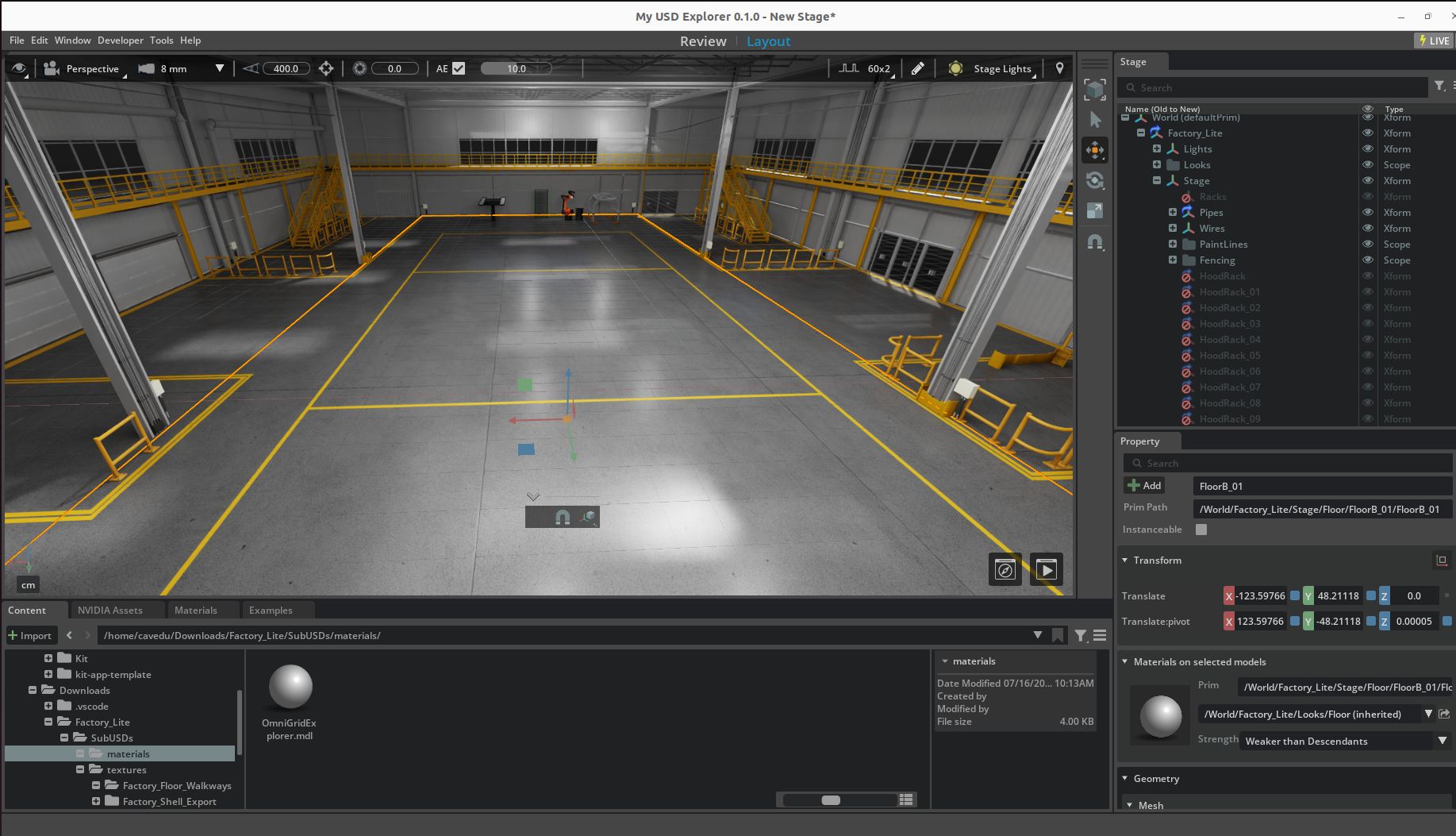Click the bookmark icon in Content browser

1058,635
